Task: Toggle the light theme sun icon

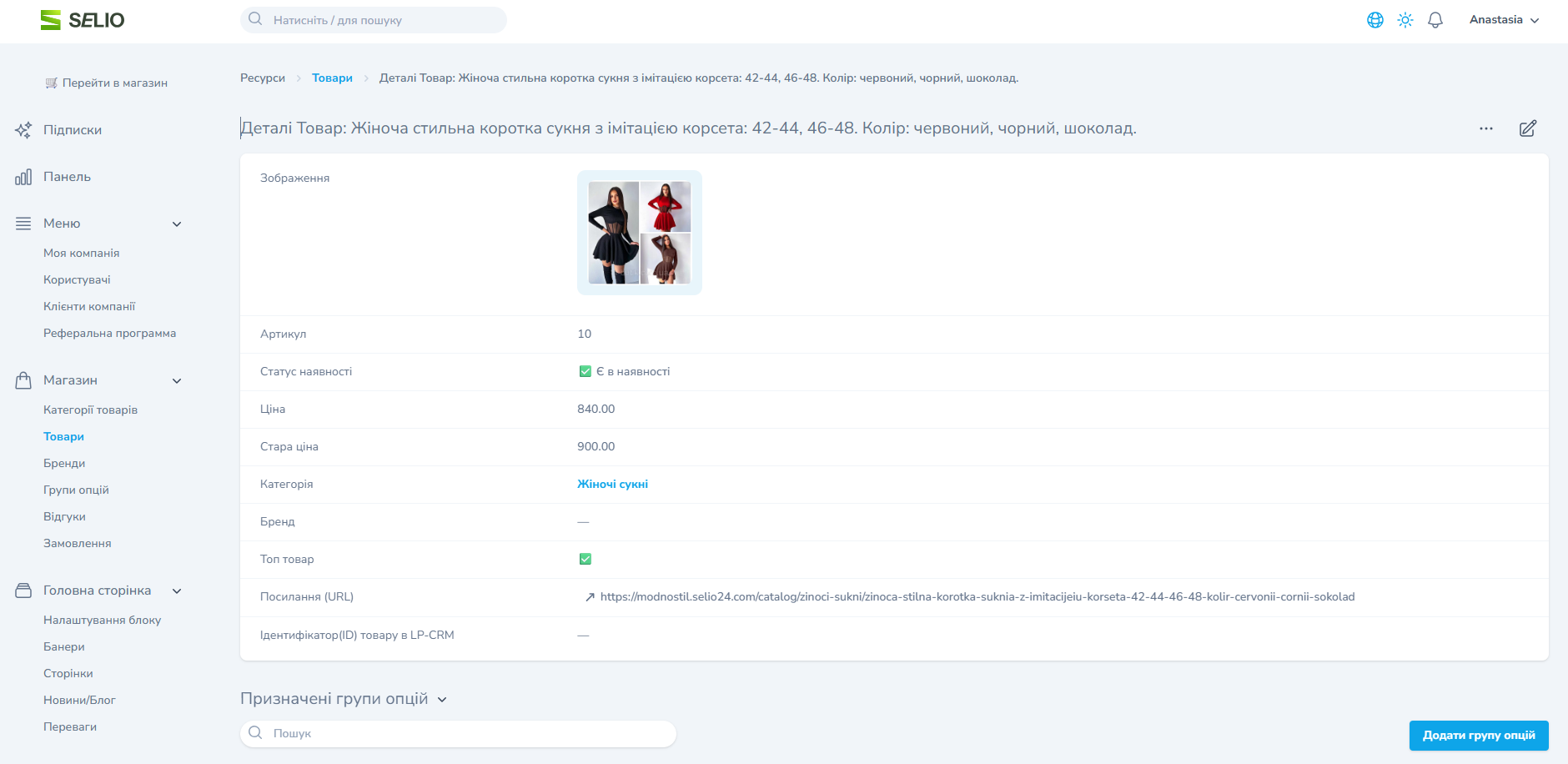Action: [1405, 20]
